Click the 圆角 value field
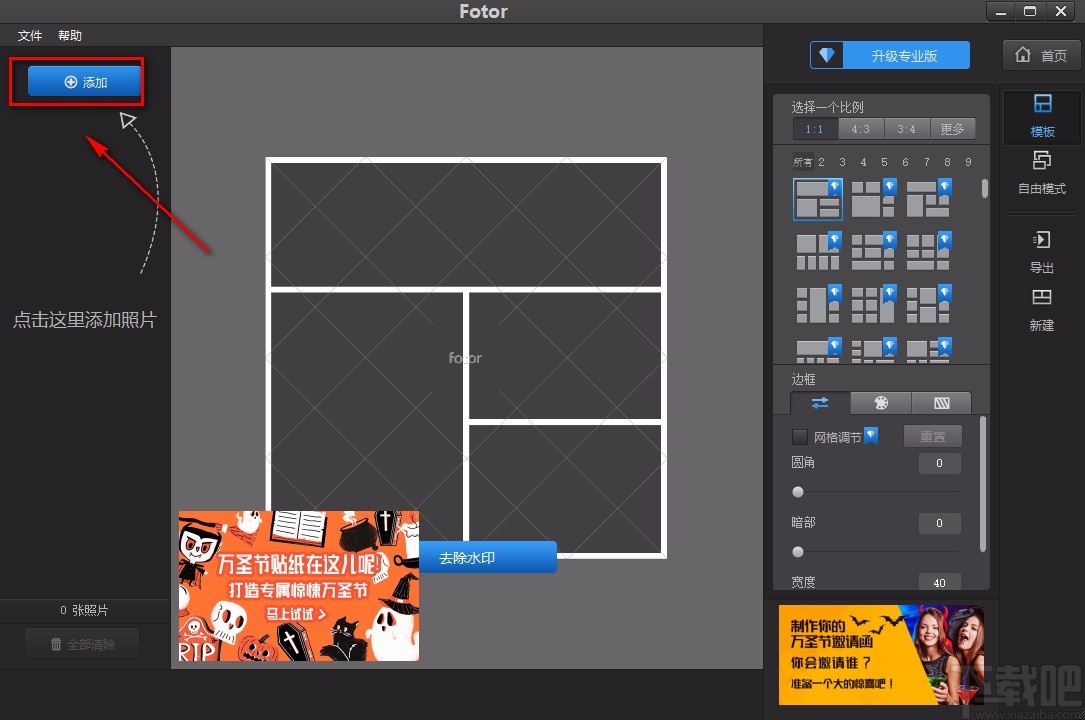Image resolution: width=1085 pixels, height=720 pixels. (939, 463)
